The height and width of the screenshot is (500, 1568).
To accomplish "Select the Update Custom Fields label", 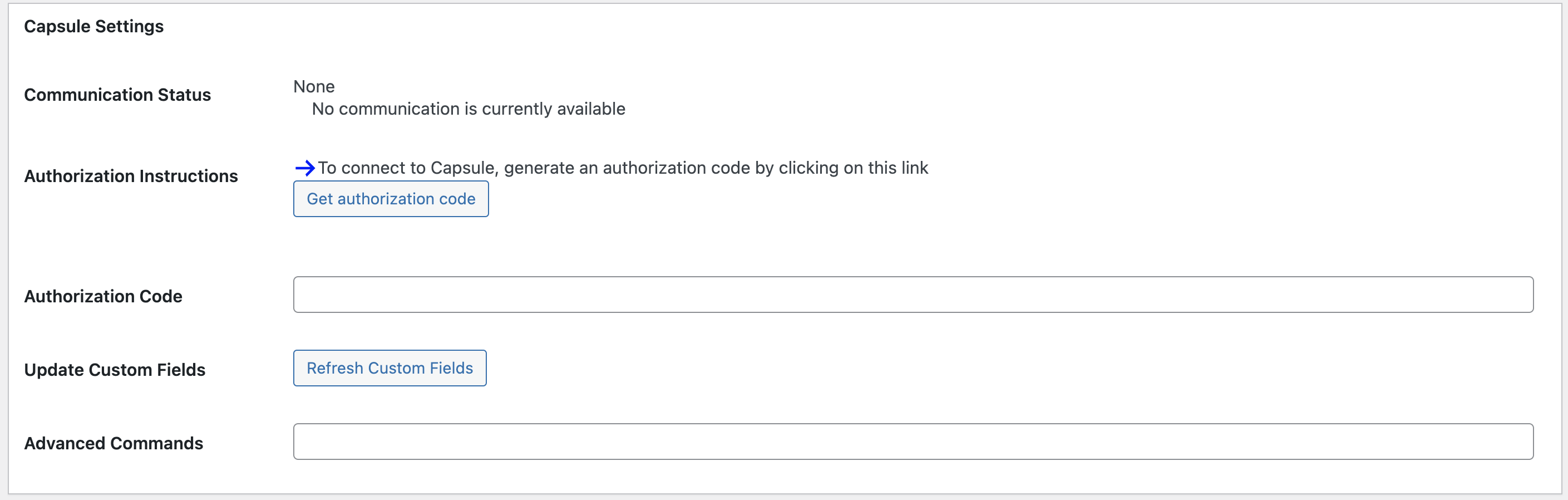I will pyautogui.click(x=115, y=370).
